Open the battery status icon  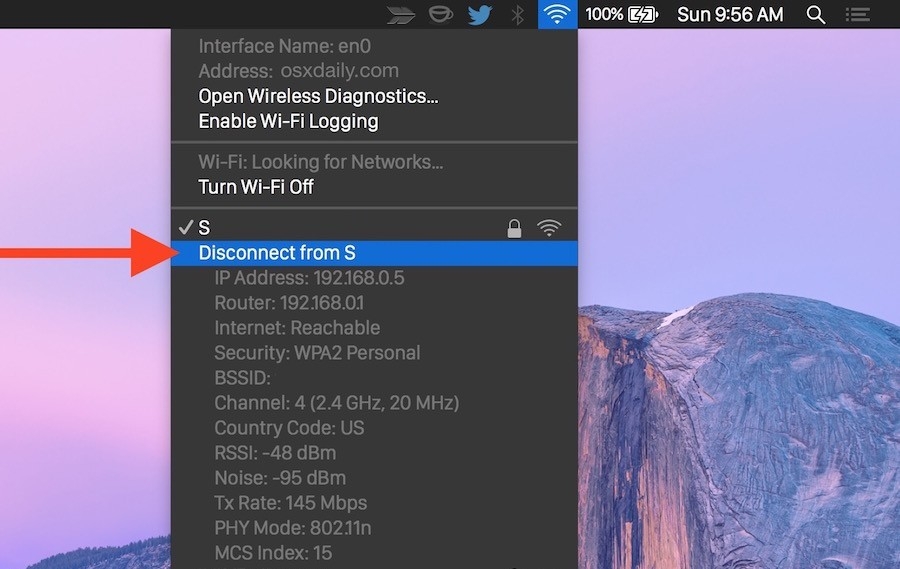coord(643,14)
